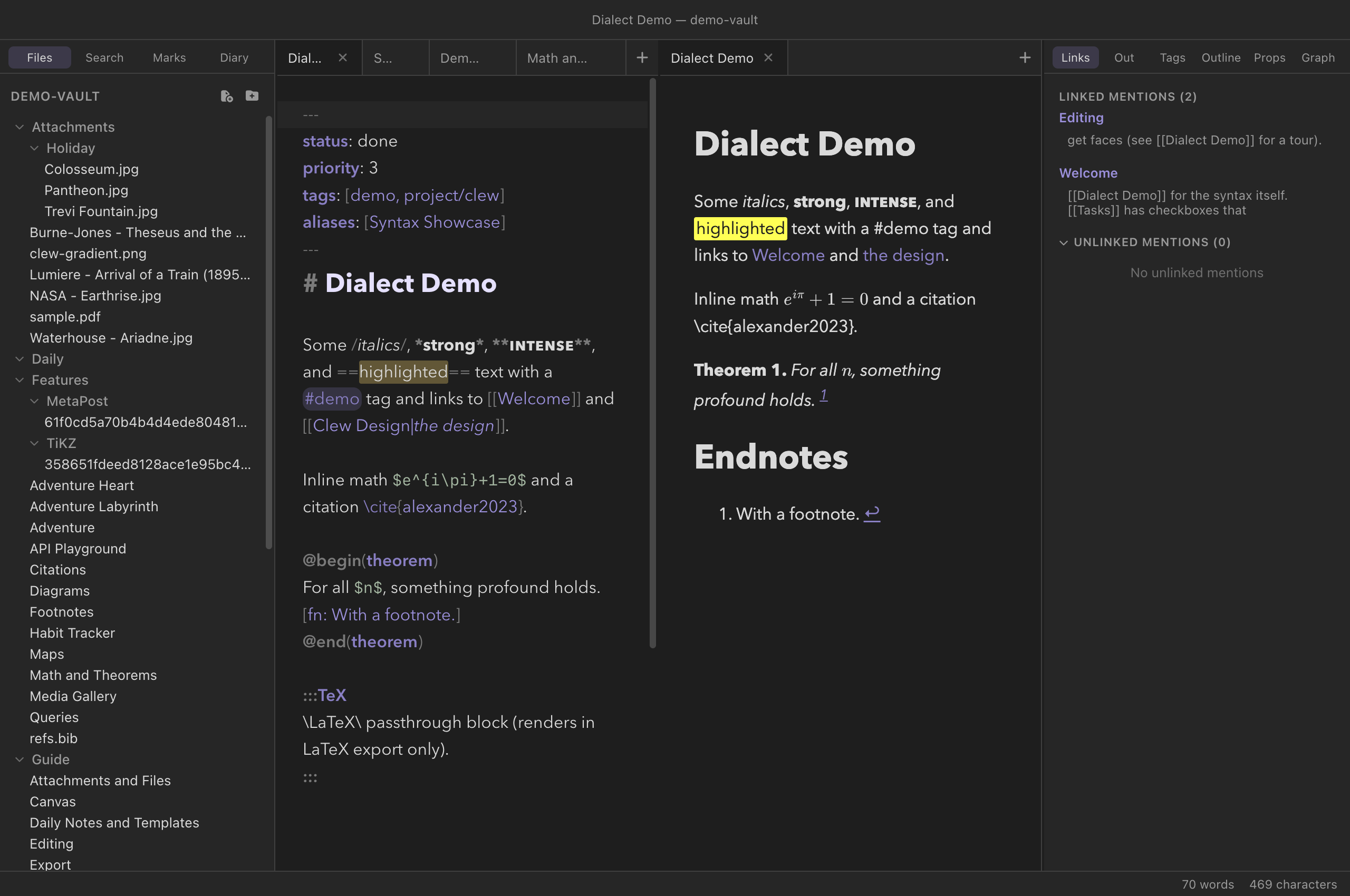The height and width of the screenshot is (896, 1350).
Task: Switch to the Math an... editor tab
Action: 571,58
